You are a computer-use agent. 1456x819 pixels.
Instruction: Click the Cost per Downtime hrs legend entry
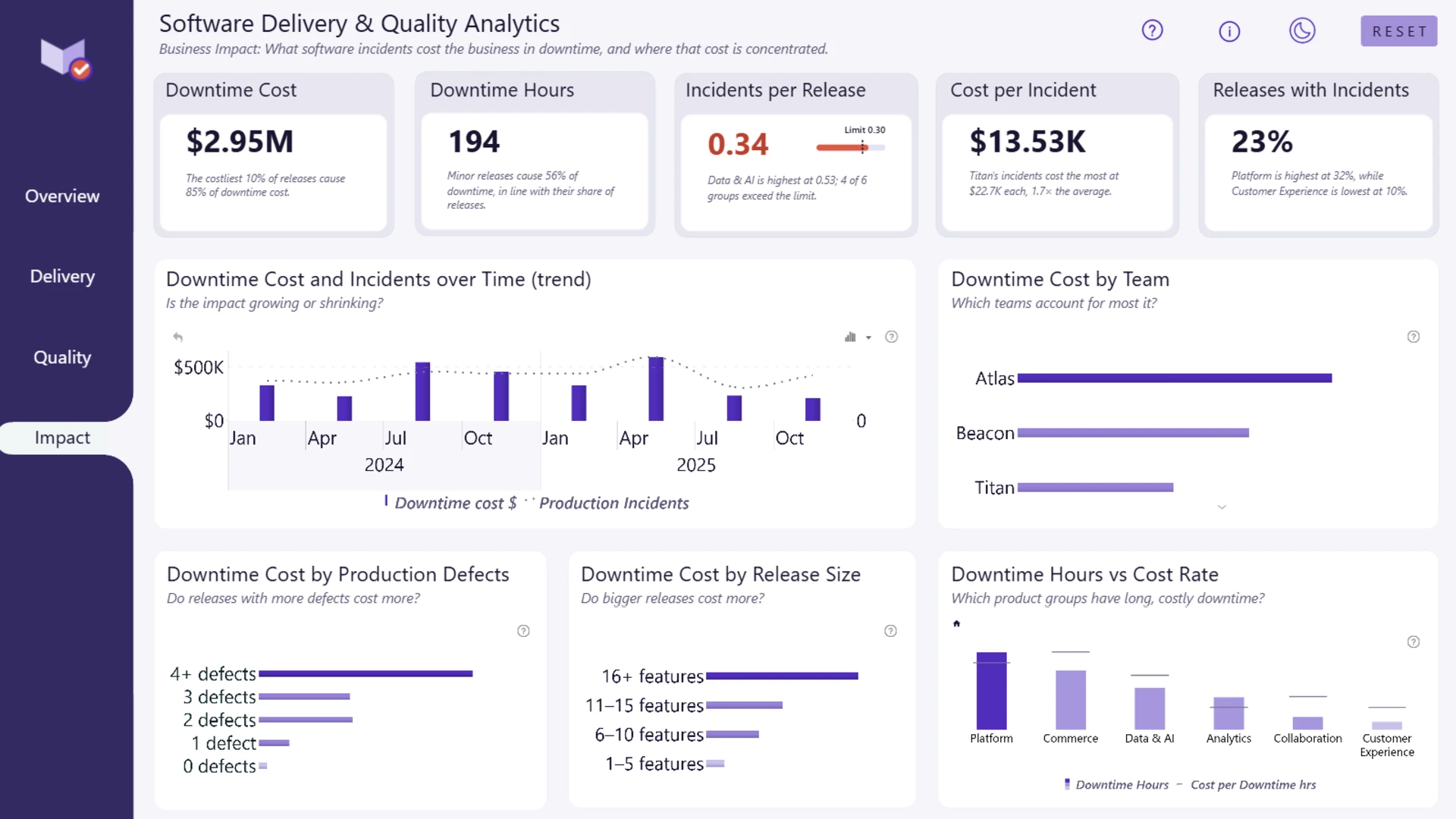(1246, 785)
